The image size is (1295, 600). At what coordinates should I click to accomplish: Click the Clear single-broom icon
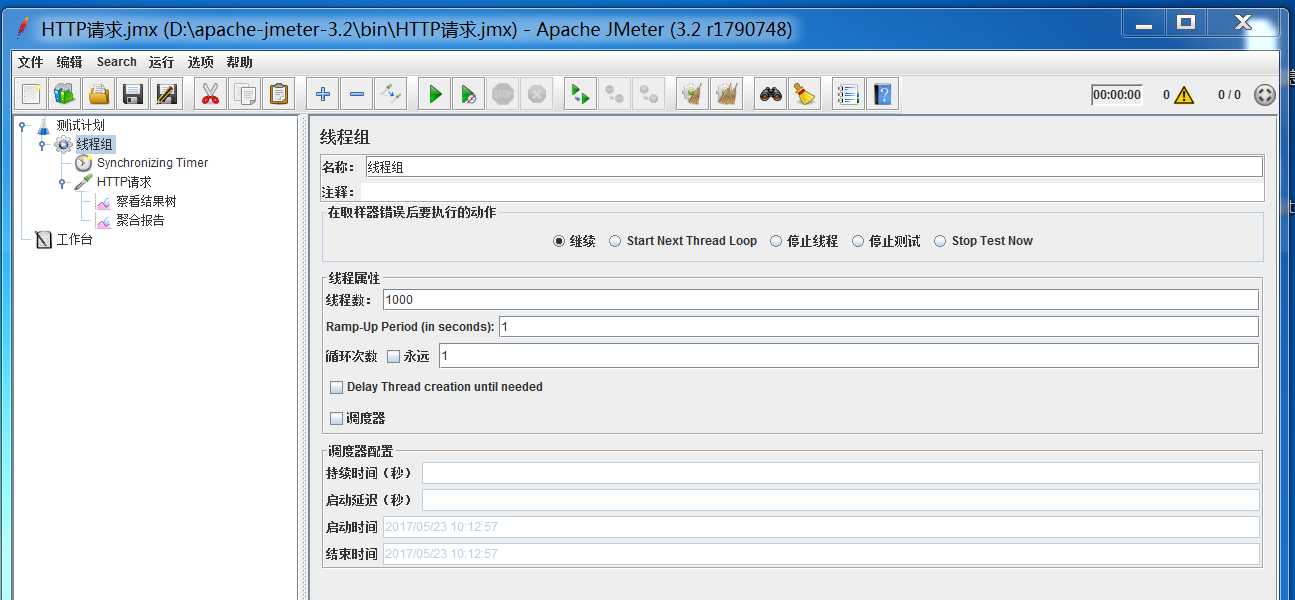pos(691,95)
